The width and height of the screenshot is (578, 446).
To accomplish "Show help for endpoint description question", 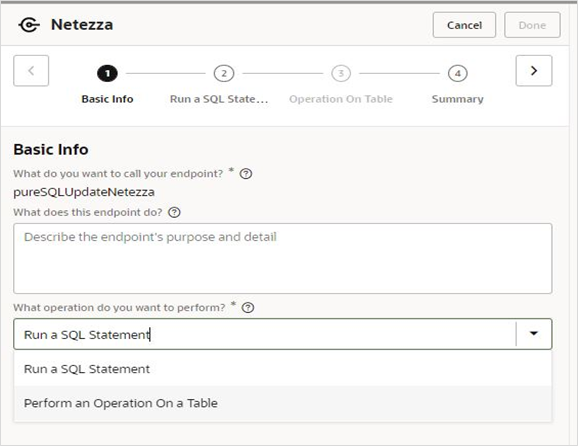I will pos(174,212).
